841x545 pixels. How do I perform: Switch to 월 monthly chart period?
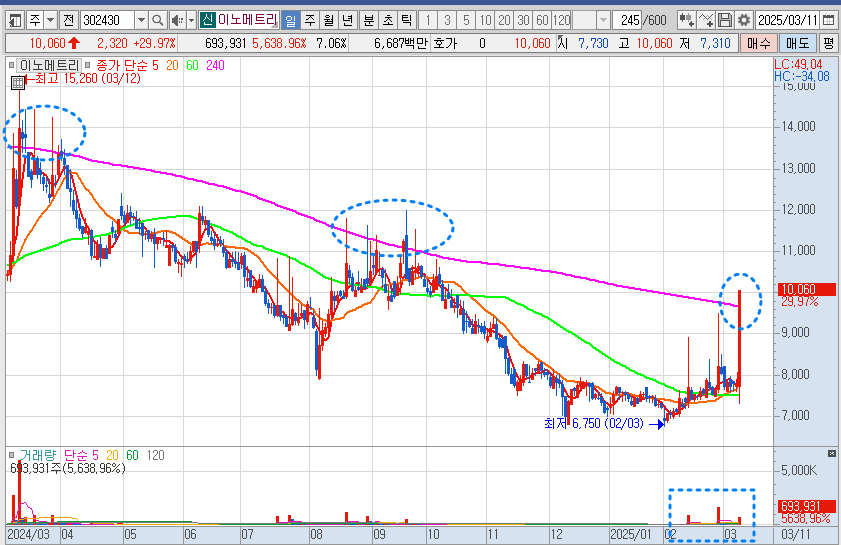(328, 21)
